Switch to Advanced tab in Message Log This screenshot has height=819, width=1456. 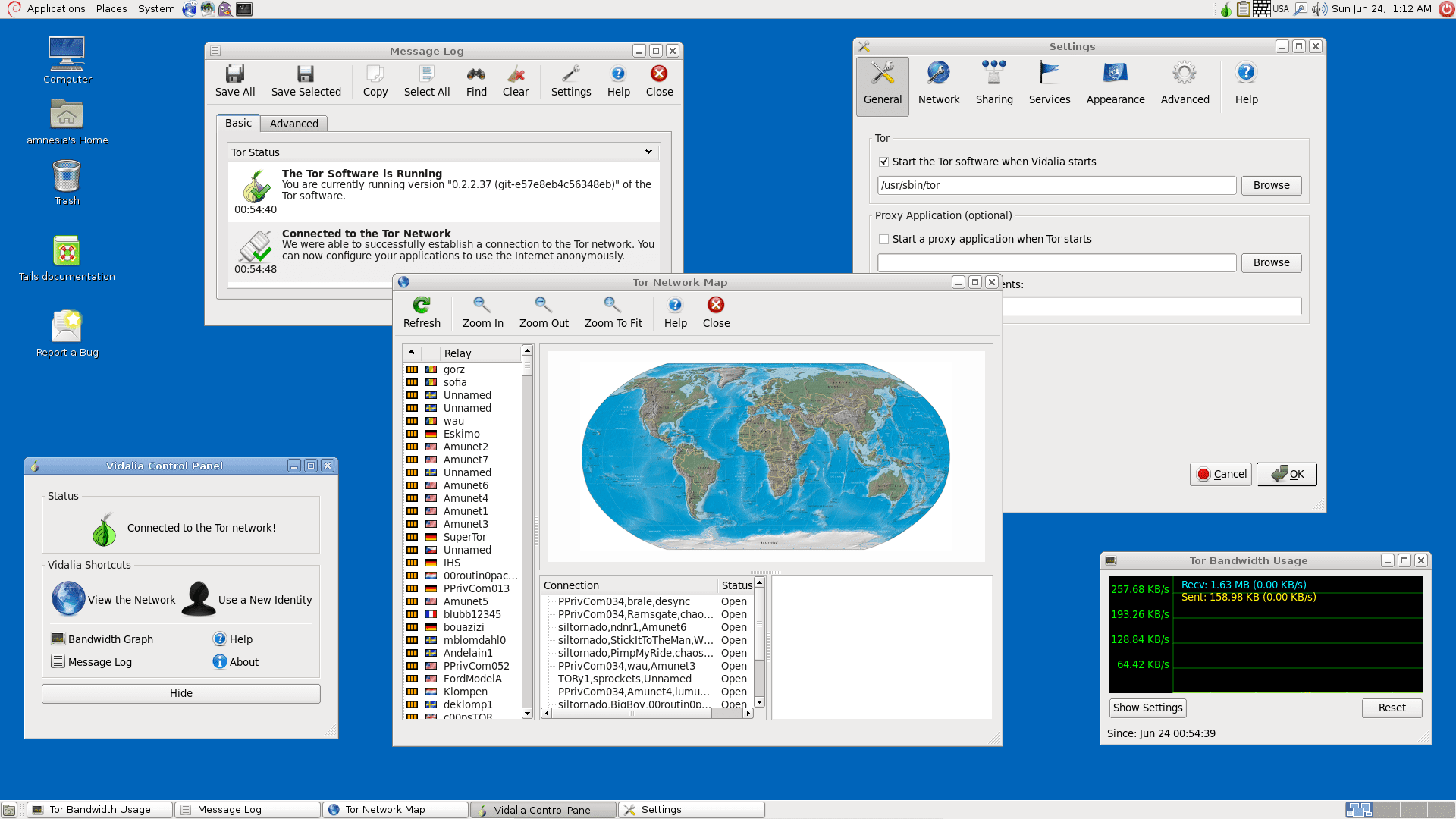click(x=293, y=123)
